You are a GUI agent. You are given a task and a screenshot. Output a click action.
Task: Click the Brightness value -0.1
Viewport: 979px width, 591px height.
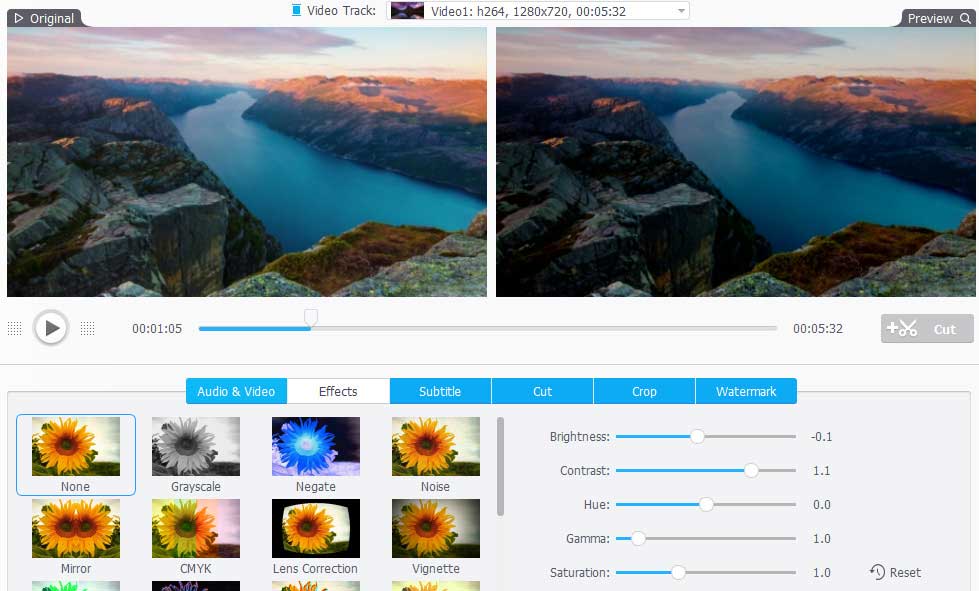pos(821,437)
